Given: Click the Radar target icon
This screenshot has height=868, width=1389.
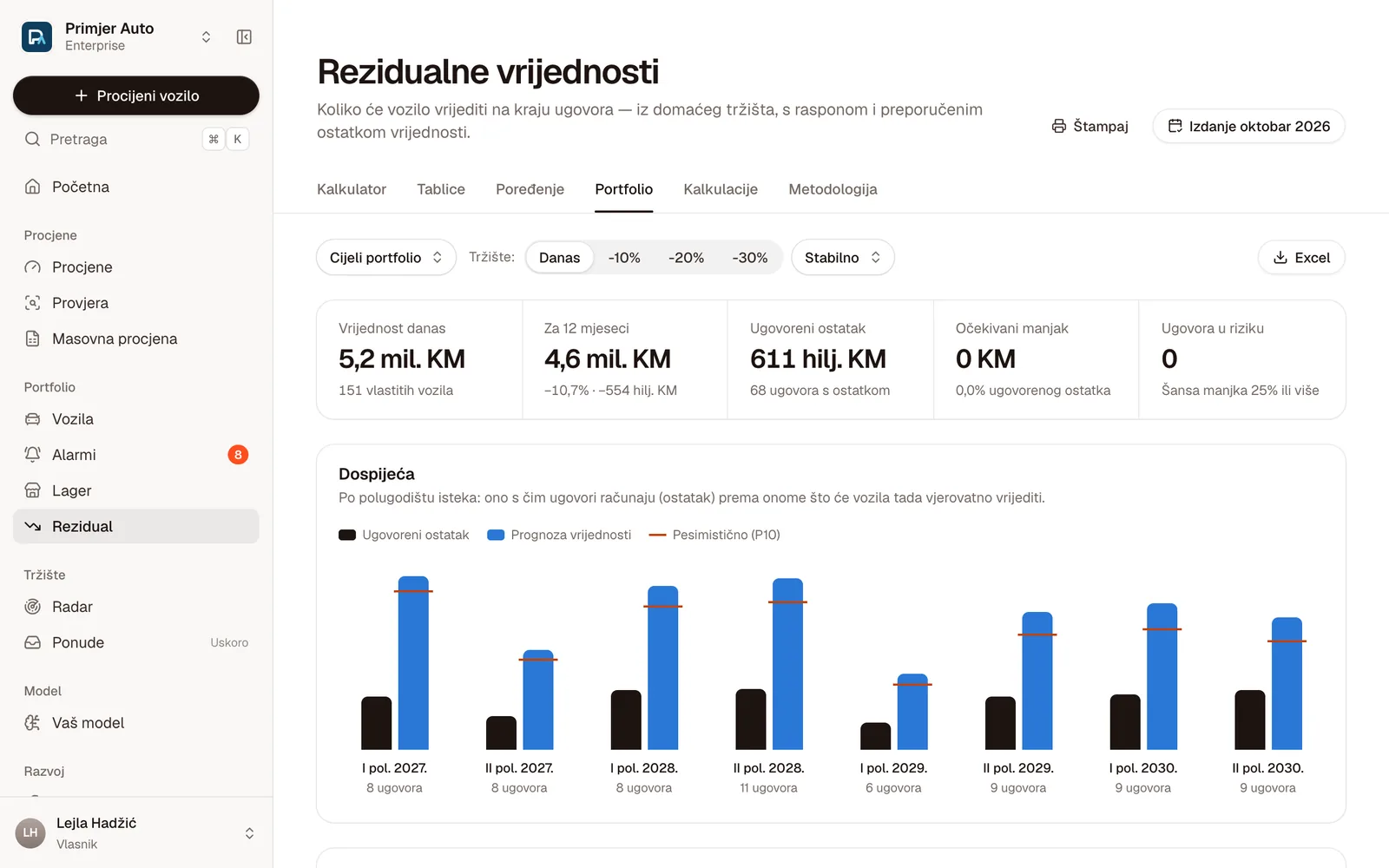Looking at the screenshot, I should tap(32, 607).
